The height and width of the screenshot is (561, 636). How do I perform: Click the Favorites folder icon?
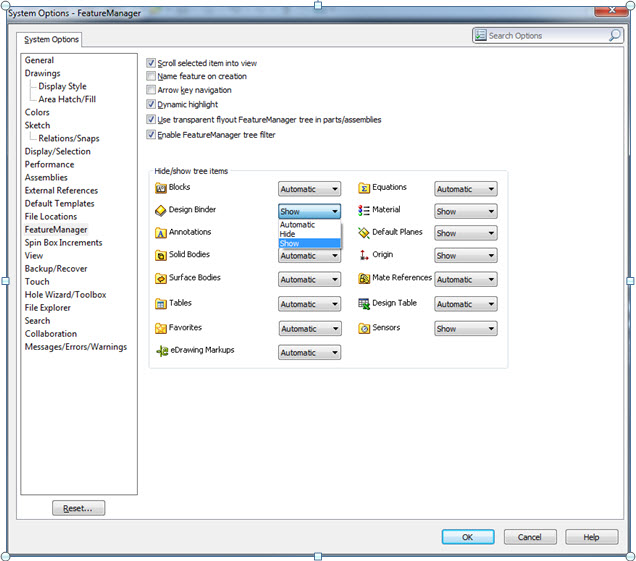point(161,328)
